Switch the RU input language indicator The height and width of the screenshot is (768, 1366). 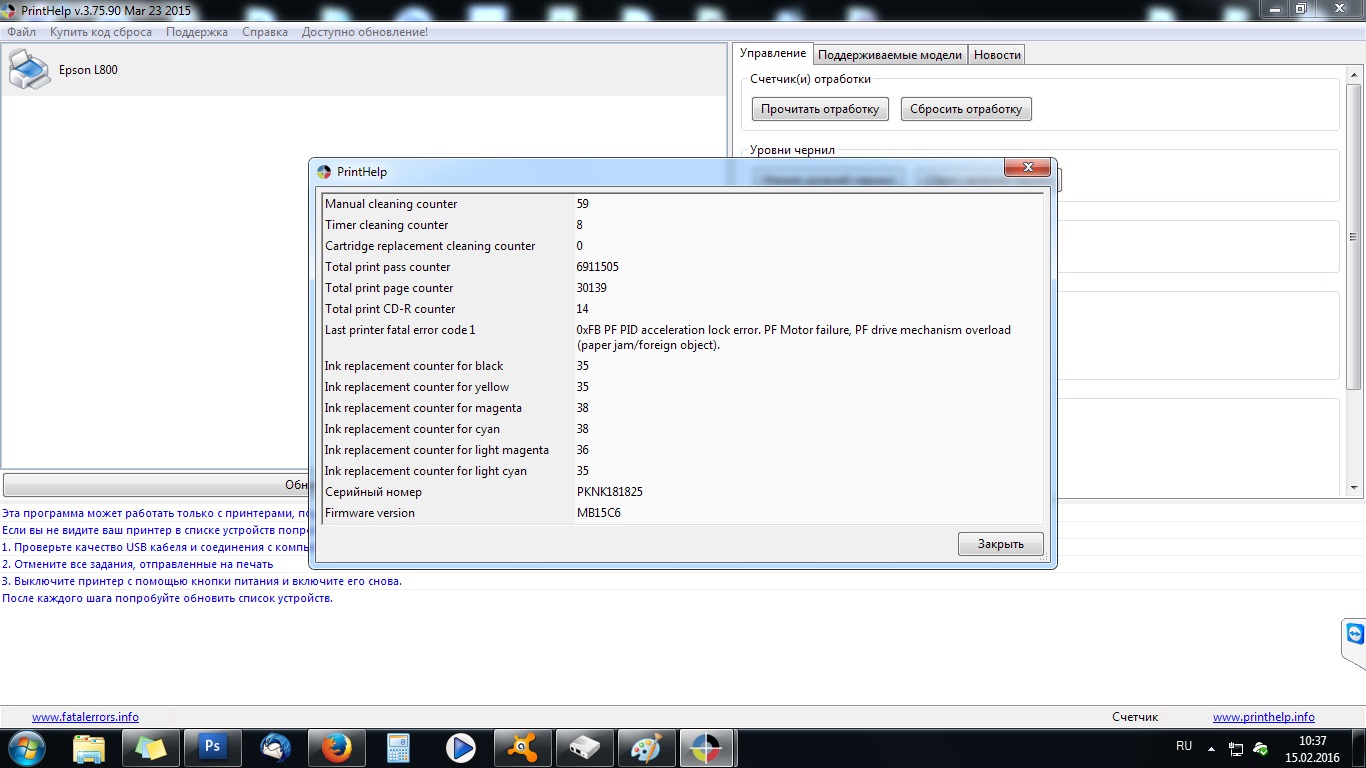click(1184, 746)
